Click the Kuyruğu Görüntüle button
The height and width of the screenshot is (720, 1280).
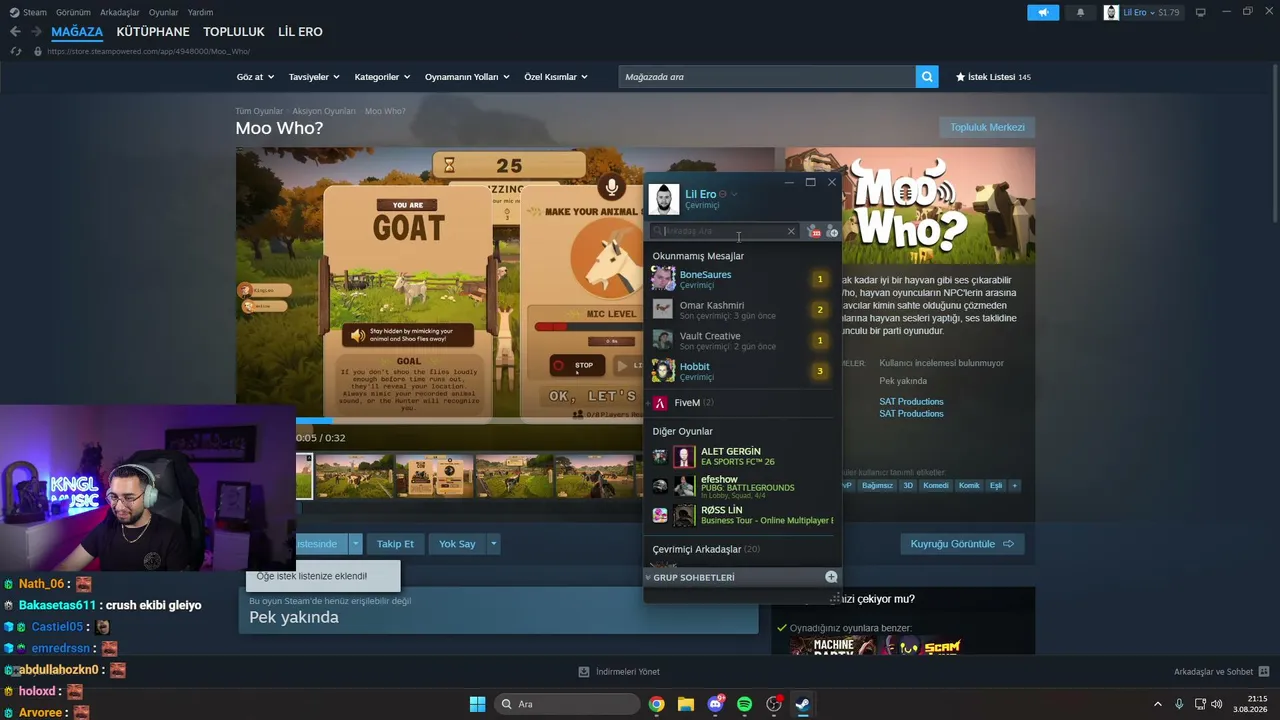click(962, 544)
